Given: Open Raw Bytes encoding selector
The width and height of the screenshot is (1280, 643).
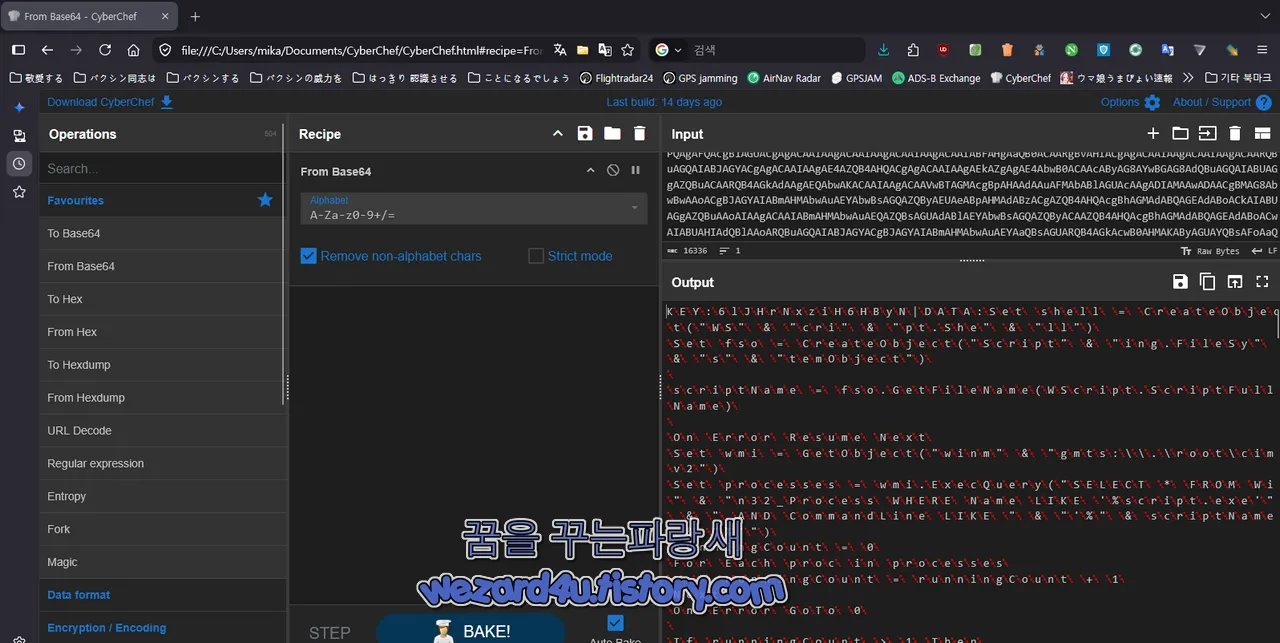Looking at the screenshot, I should (x=1210, y=251).
